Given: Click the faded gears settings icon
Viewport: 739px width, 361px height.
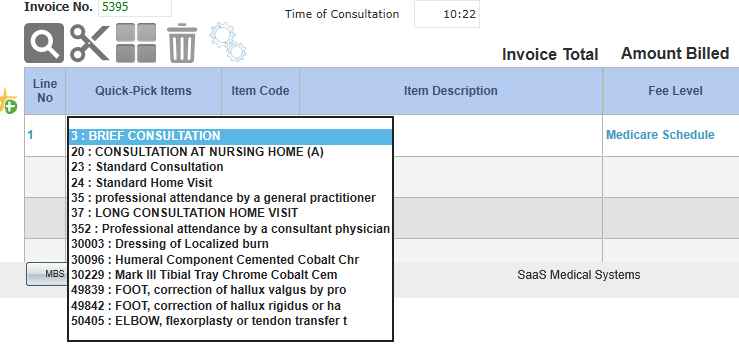Looking at the screenshot, I should (228, 41).
